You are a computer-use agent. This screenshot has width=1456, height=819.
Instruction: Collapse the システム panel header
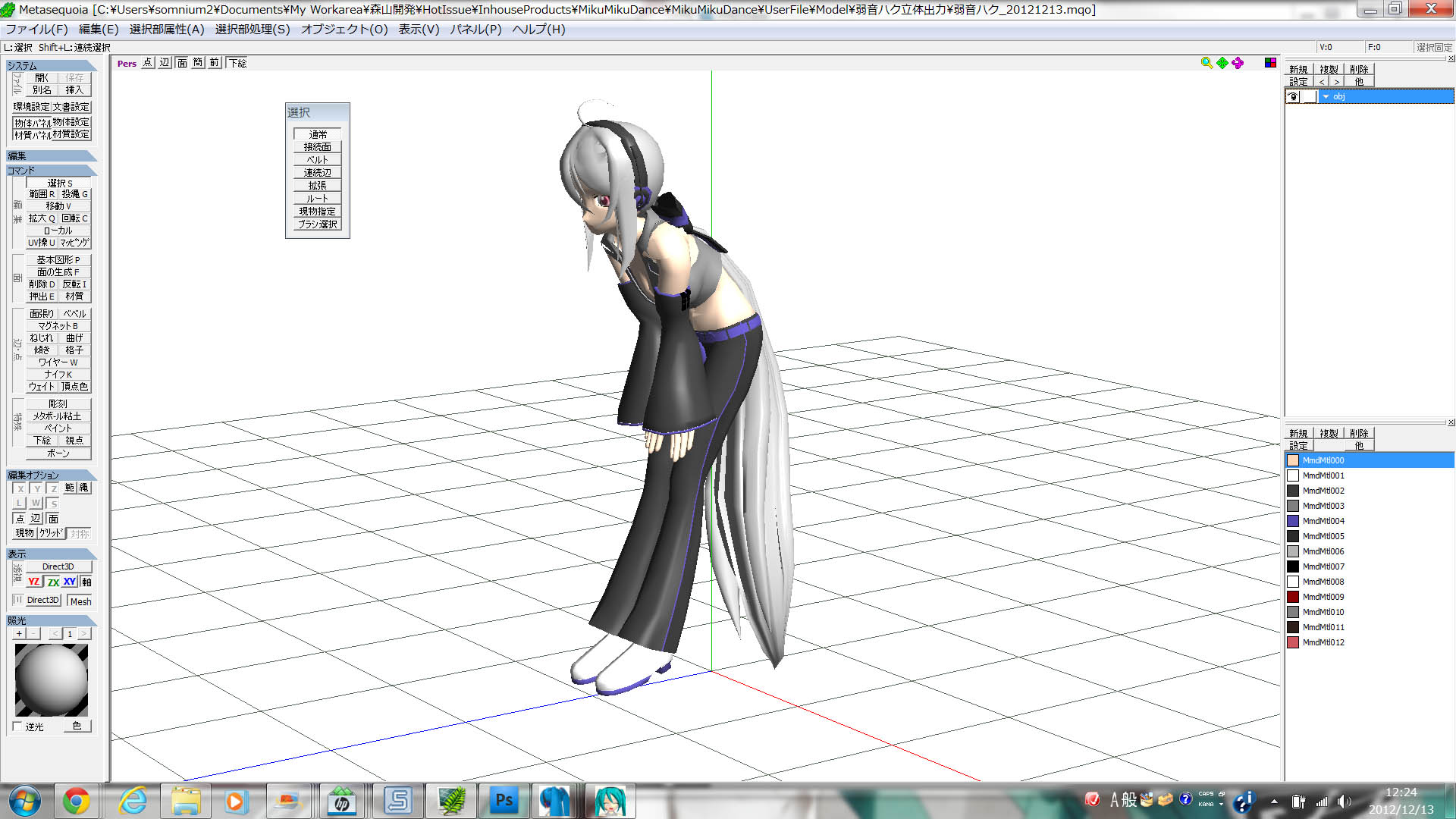(51, 66)
